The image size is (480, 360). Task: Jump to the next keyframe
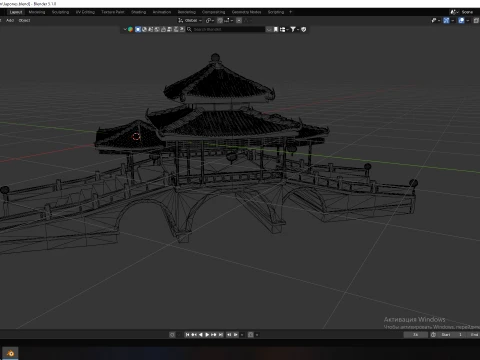click(x=214, y=335)
